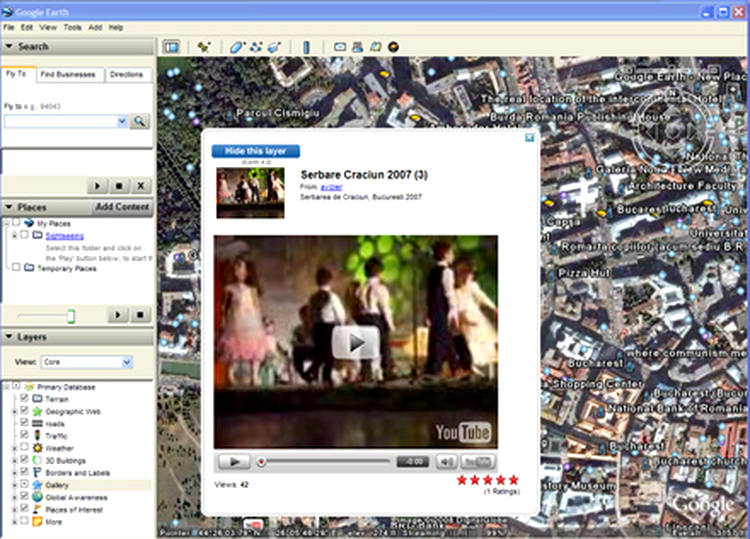The width and height of the screenshot is (750, 539).
Task: Enable the Weather layer checkbox
Action: [x=24, y=447]
